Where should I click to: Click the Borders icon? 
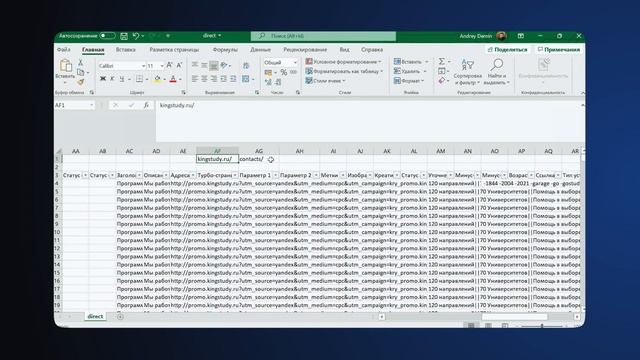(x=139, y=79)
